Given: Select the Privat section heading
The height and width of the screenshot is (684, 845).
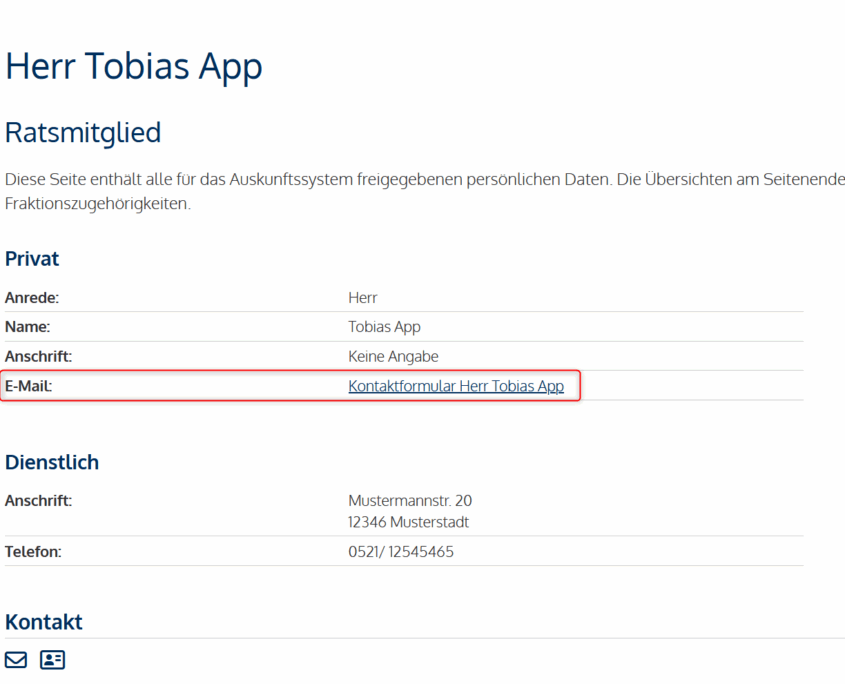Looking at the screenshot, I should pos(32,259).
